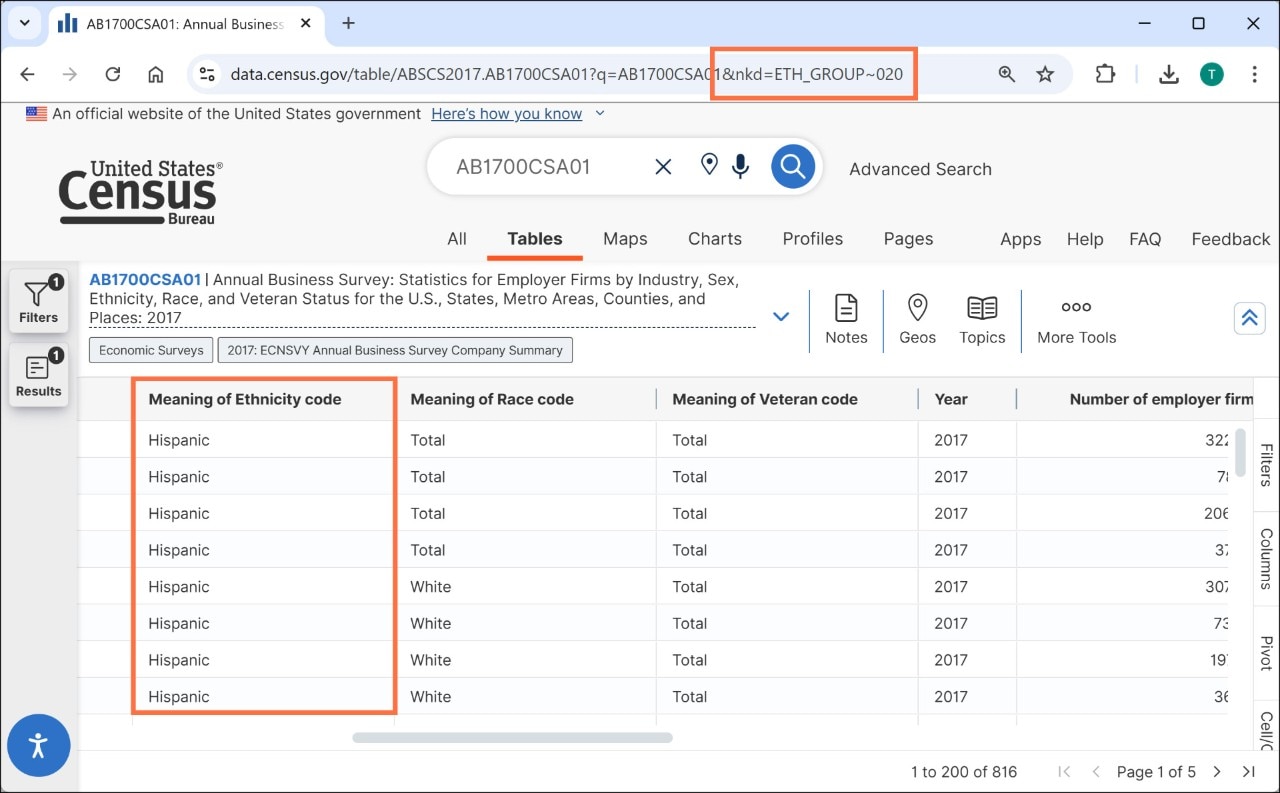Click the Economic Surveys tag button
This screenshot has width=1280, height=793.
pos(151,350)
